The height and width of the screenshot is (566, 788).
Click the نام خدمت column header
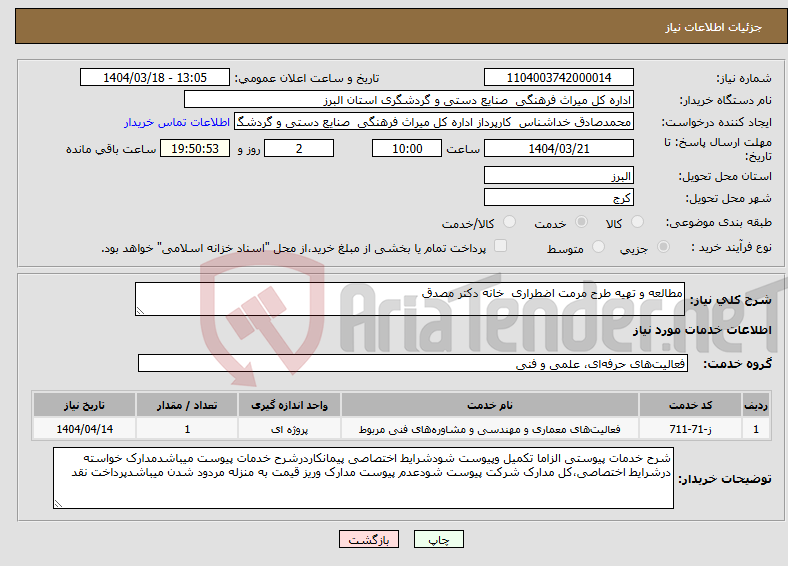489,405
